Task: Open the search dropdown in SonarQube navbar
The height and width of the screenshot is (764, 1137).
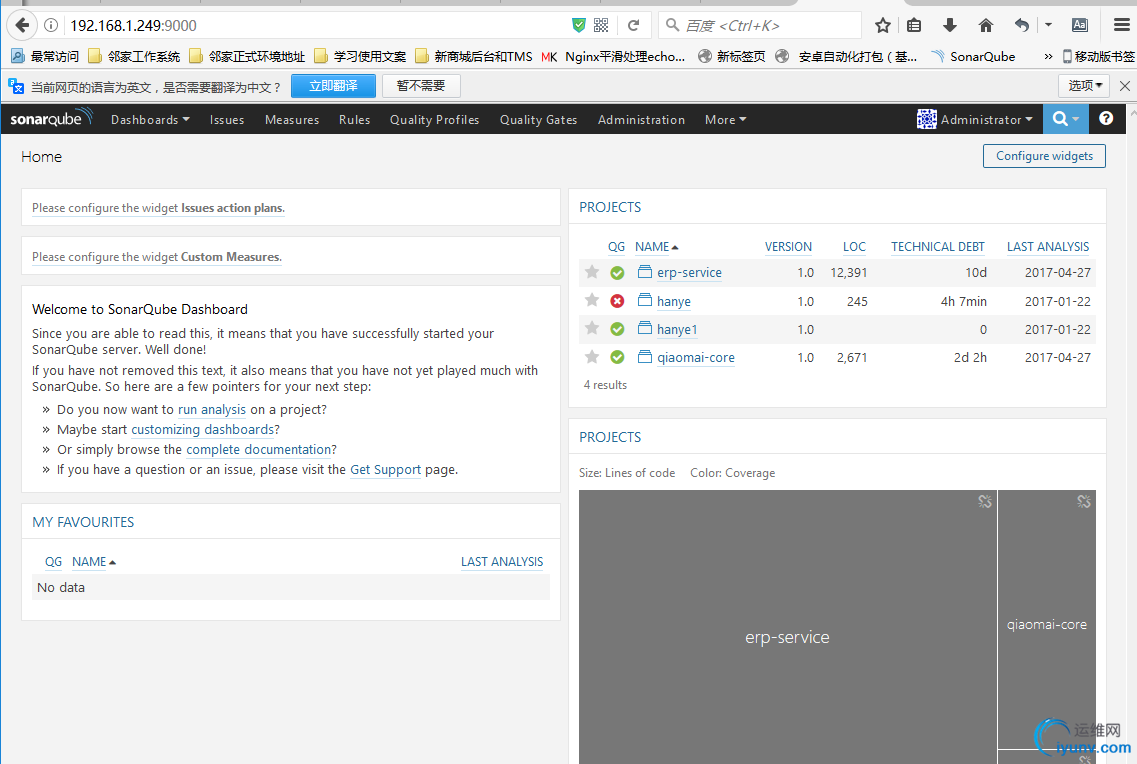Action: [x=1066, y=119]
